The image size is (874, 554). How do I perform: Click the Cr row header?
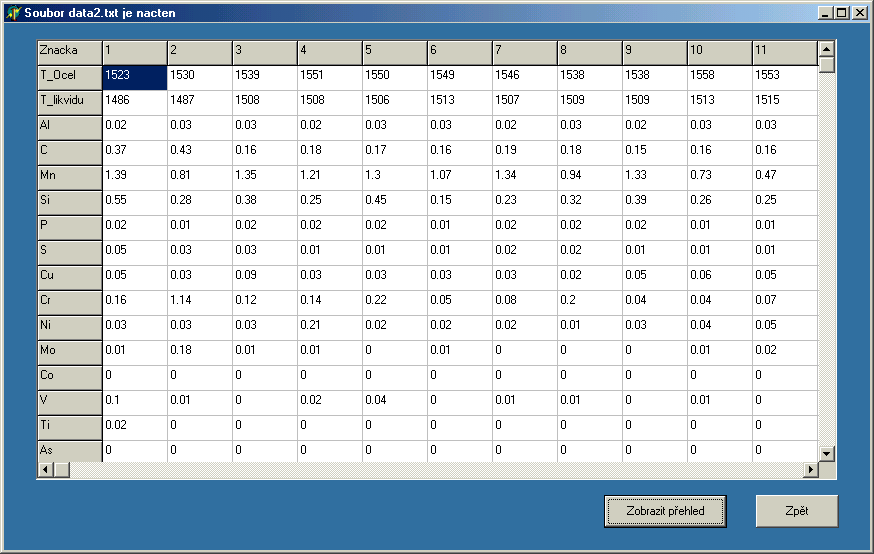tap(70, 304)
